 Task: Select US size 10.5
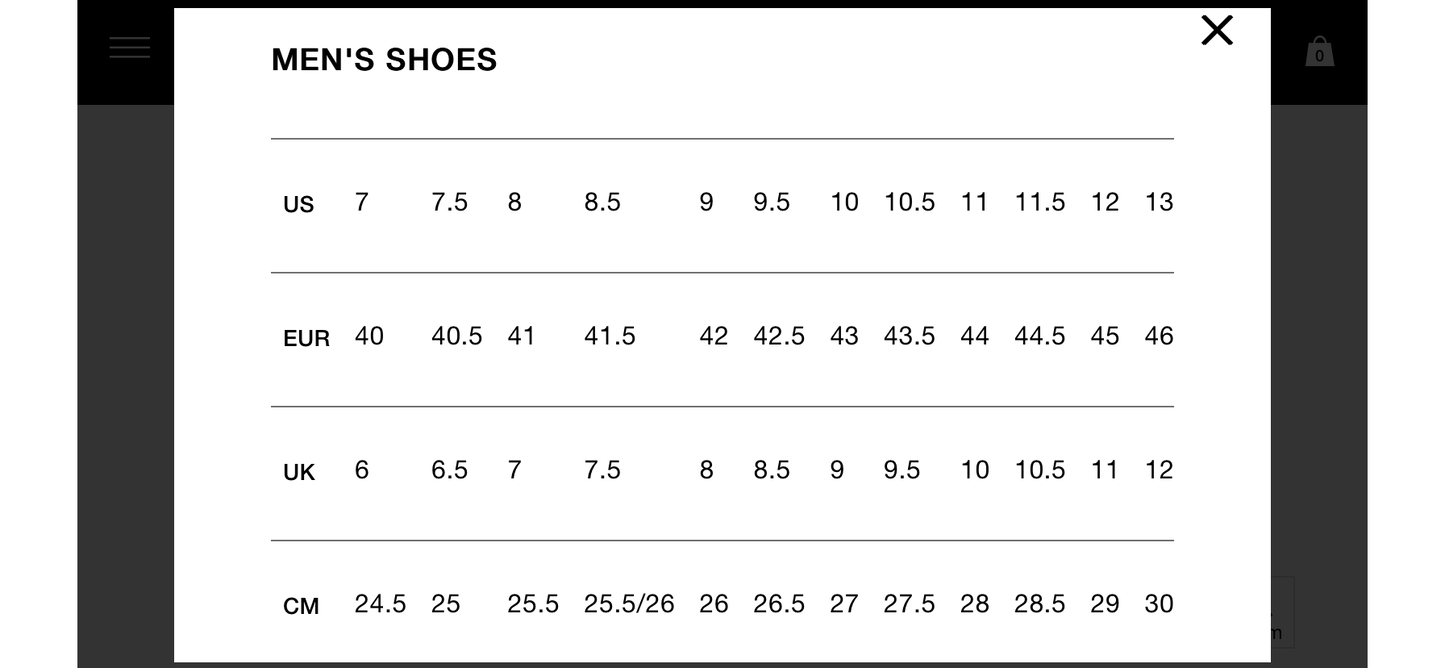(909, 202)
